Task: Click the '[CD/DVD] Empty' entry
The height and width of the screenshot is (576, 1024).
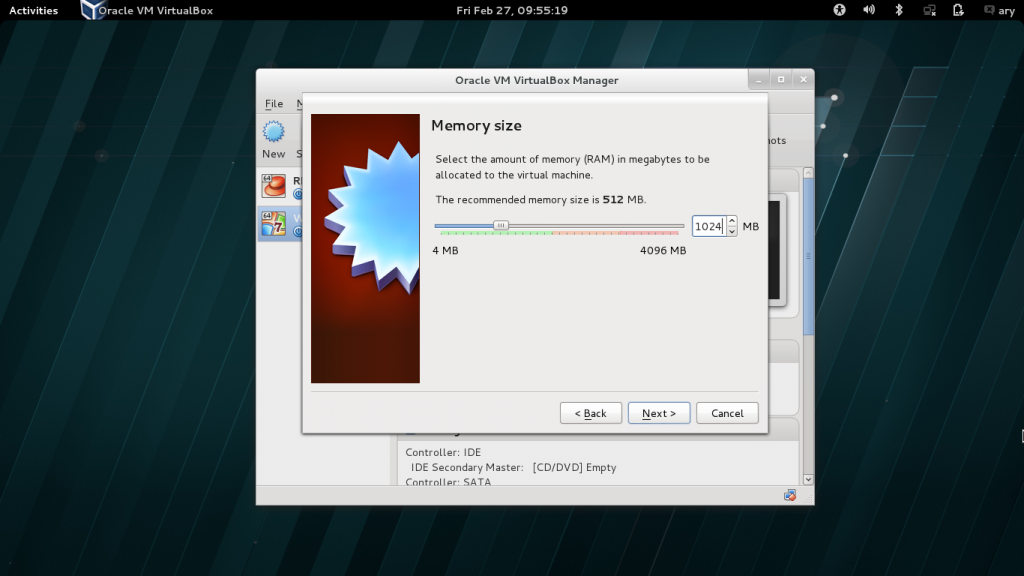Action: (x=574, y=467)
